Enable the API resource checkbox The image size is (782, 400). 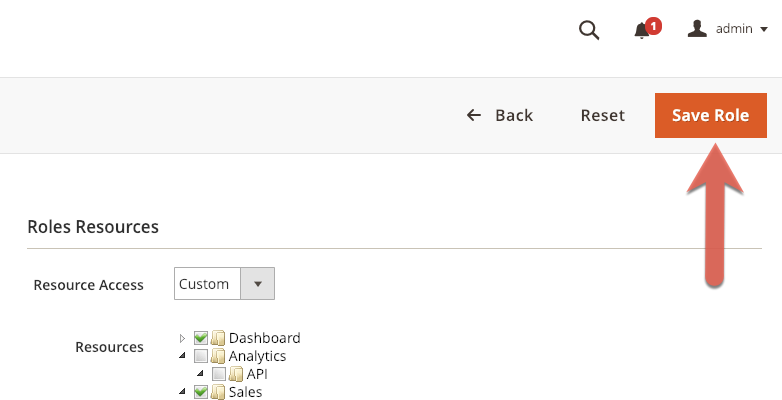219,374
